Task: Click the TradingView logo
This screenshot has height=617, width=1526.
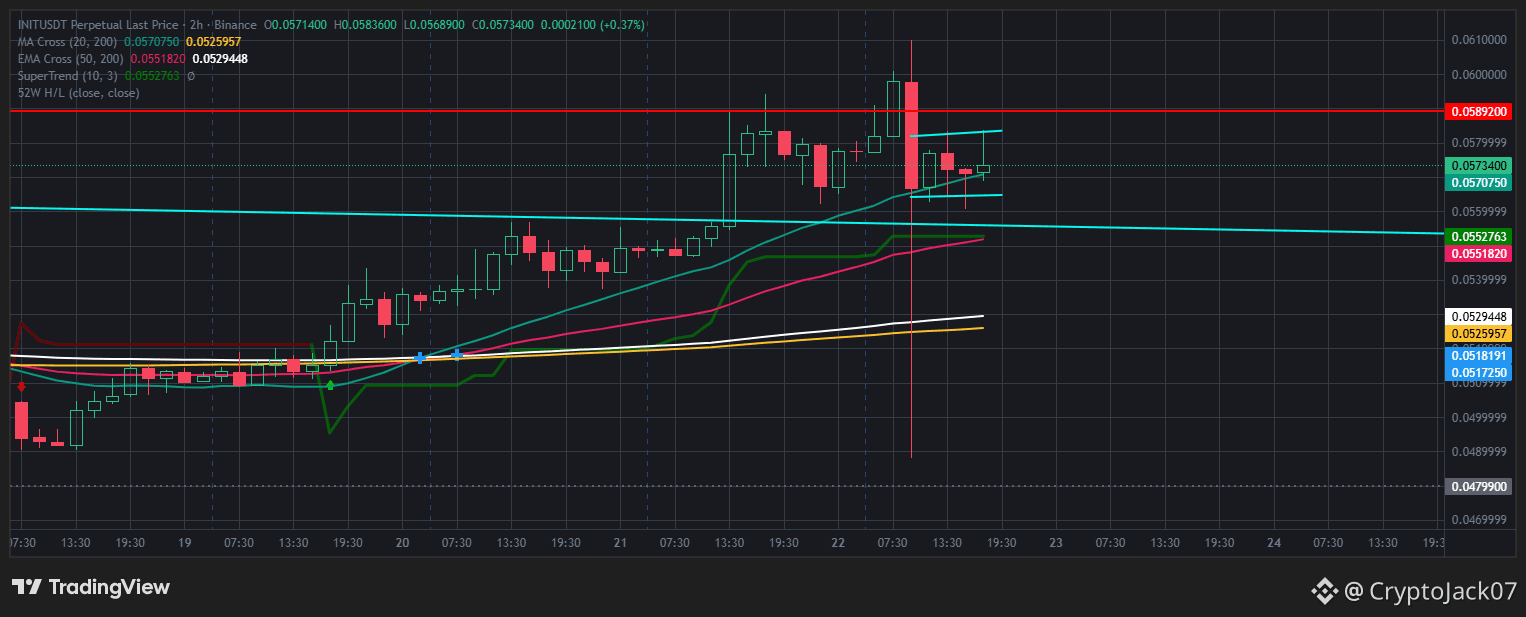Action: 90,588
